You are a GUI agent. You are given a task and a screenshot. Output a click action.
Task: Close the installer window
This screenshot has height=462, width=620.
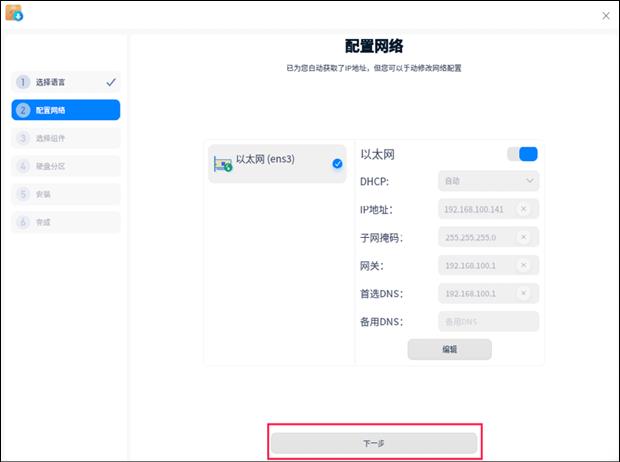click(x=605, y=15)
